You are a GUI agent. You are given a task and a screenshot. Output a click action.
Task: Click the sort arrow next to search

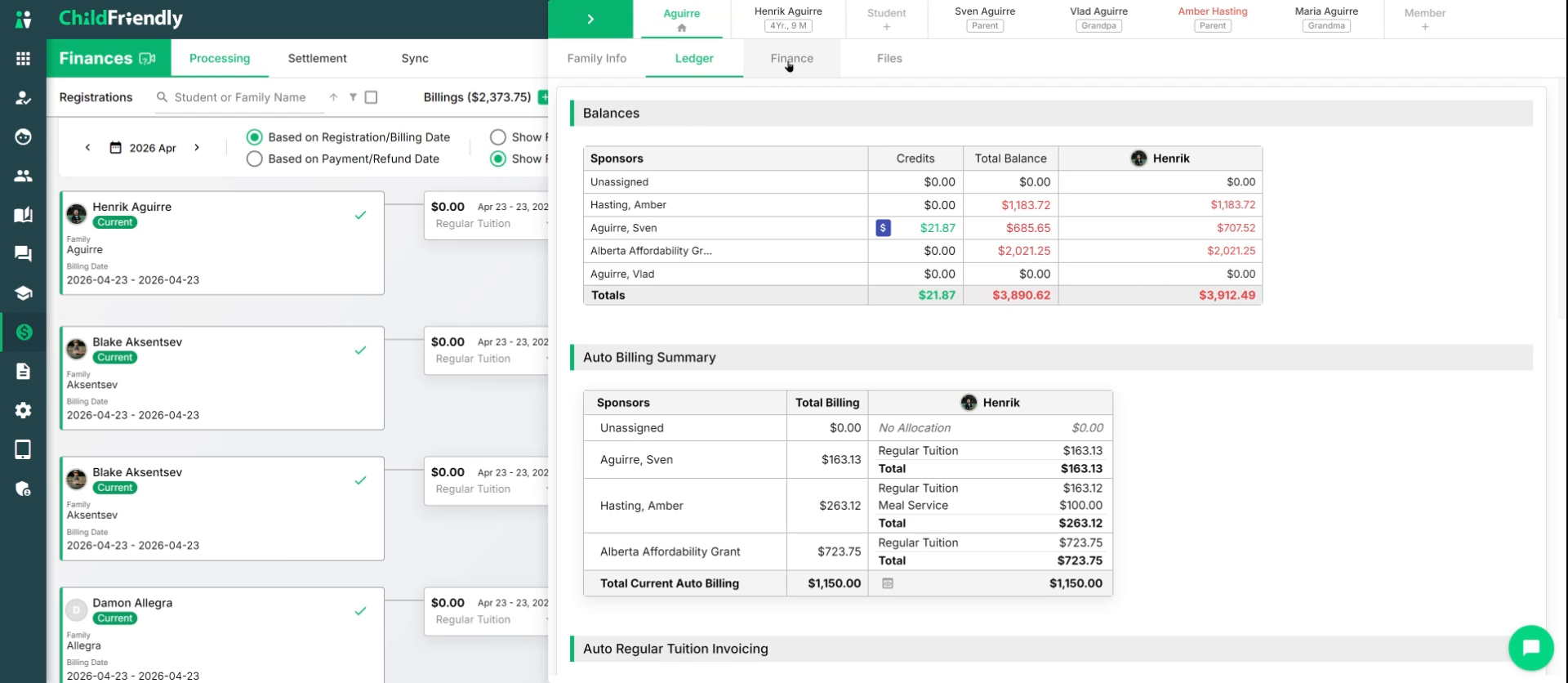333,97
